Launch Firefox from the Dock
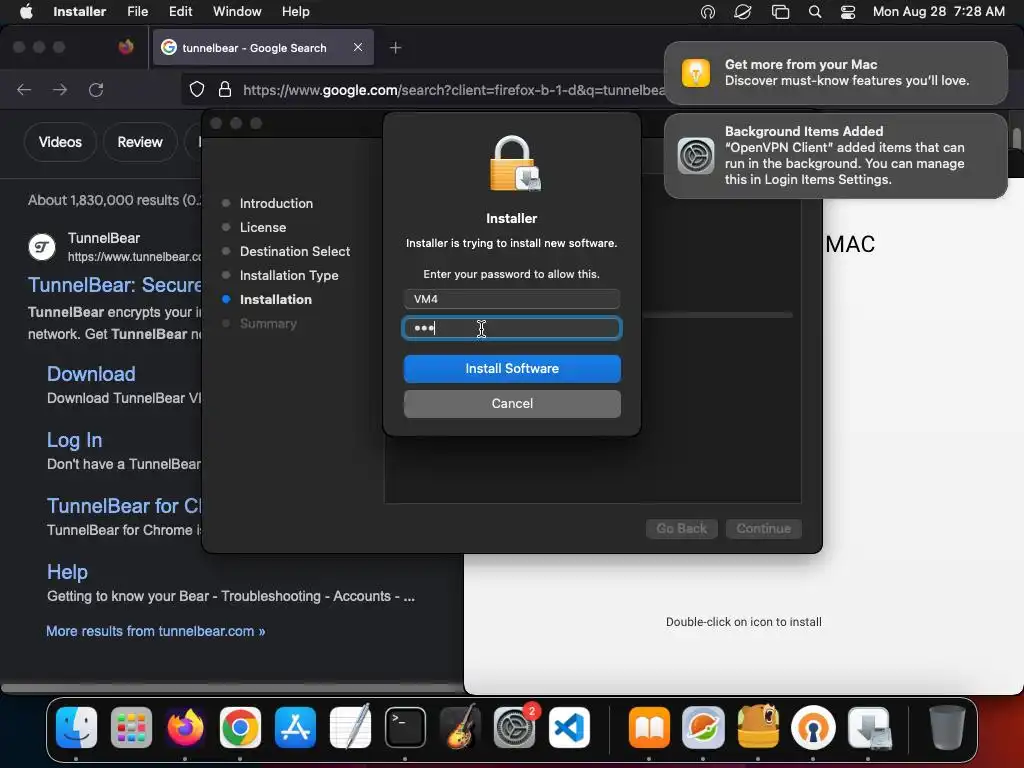The width and height of the screenshot is (1024, 768). point(185,727)
